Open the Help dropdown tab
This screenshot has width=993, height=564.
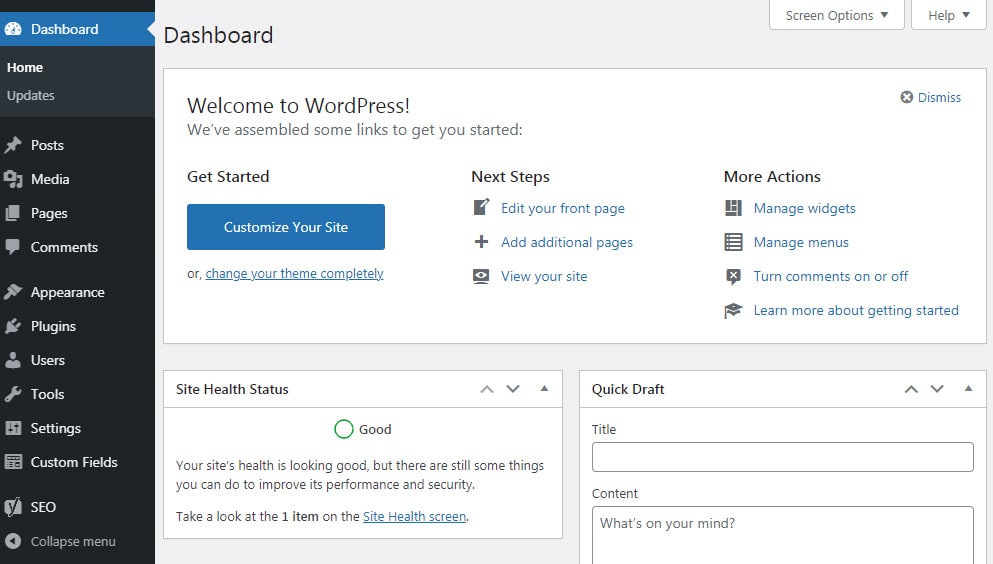point(949,15)
